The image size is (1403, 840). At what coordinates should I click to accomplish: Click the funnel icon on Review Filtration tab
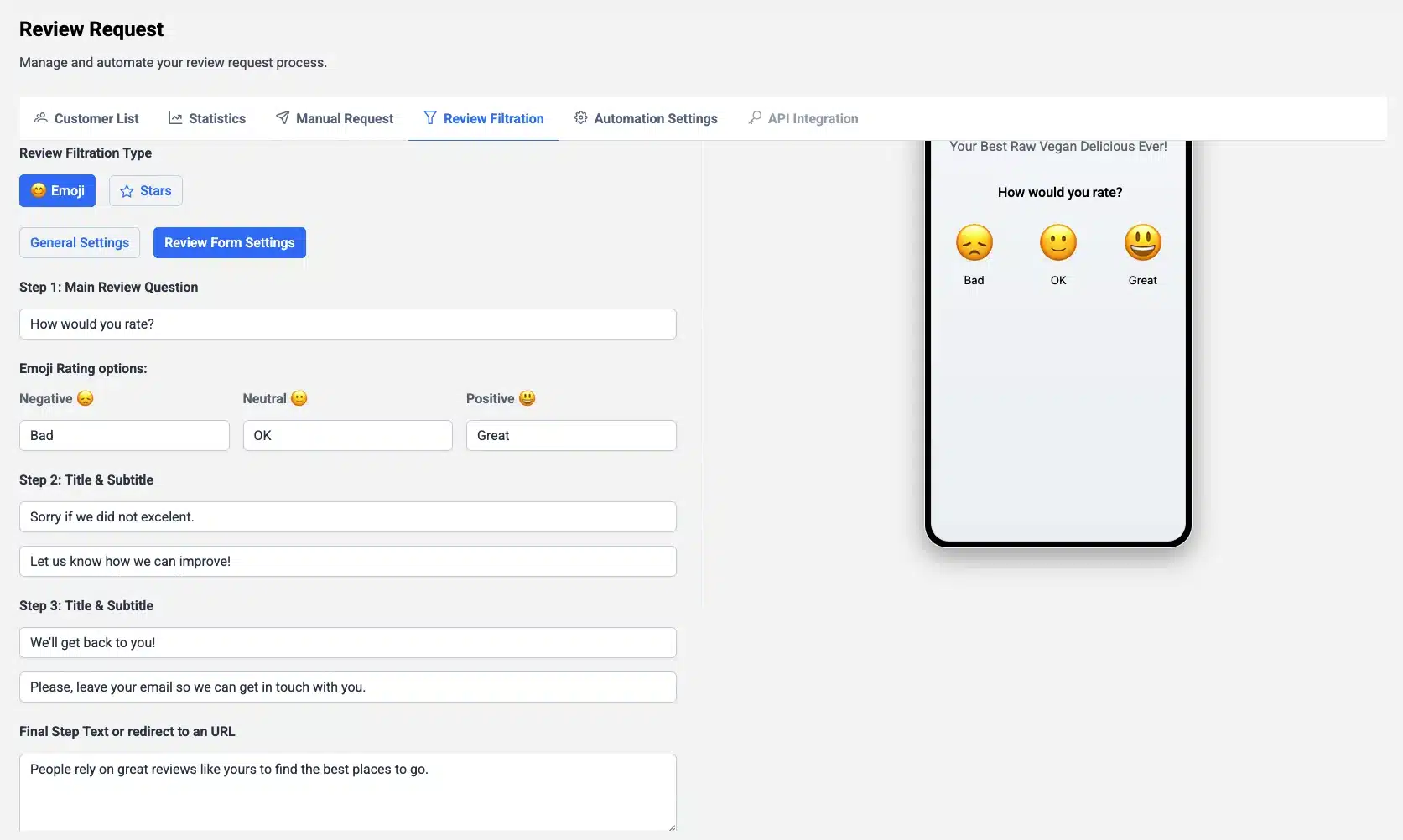point(429,118)
